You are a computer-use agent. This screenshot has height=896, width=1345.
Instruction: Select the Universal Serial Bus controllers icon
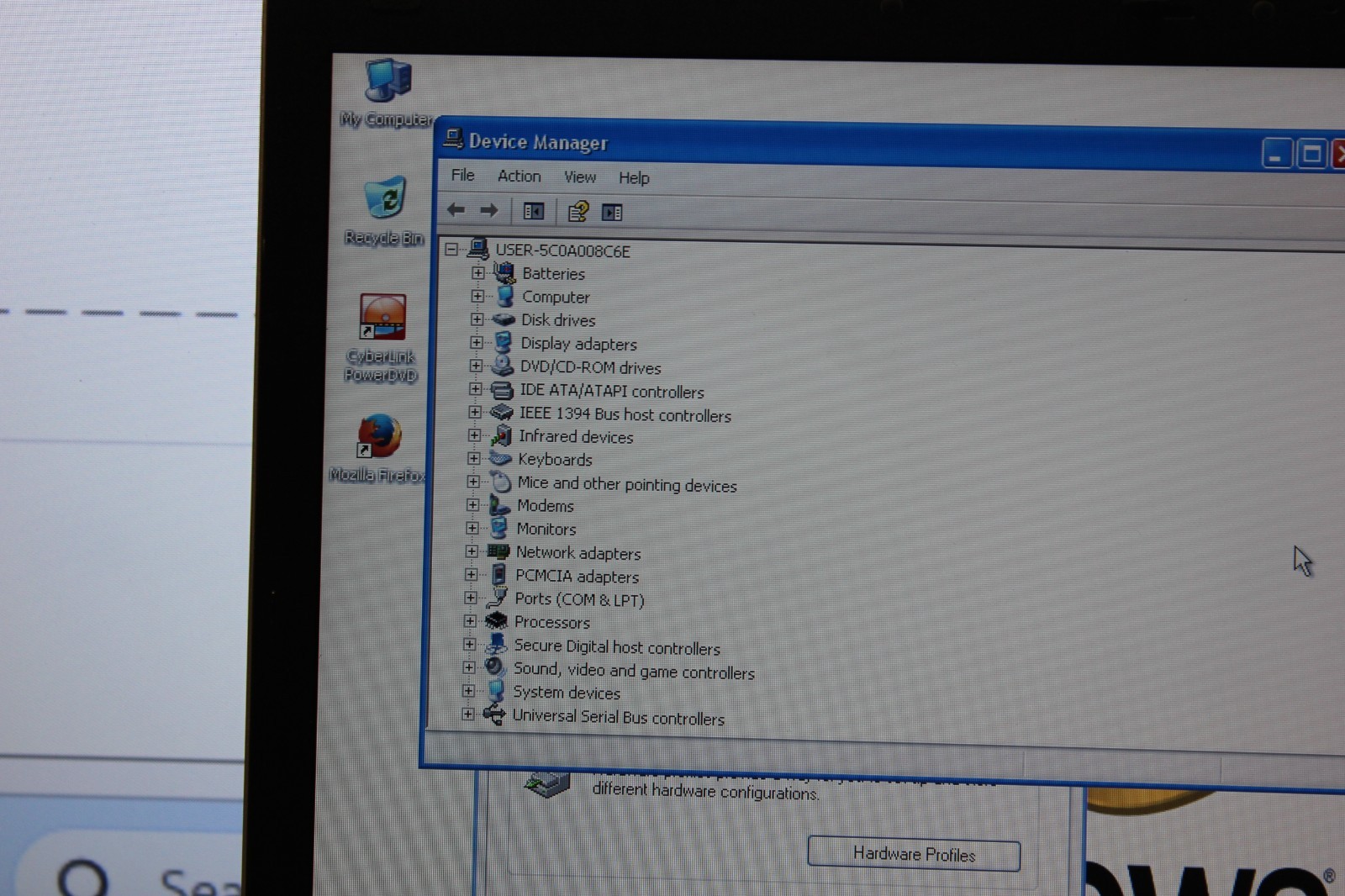tap(494, 715)
